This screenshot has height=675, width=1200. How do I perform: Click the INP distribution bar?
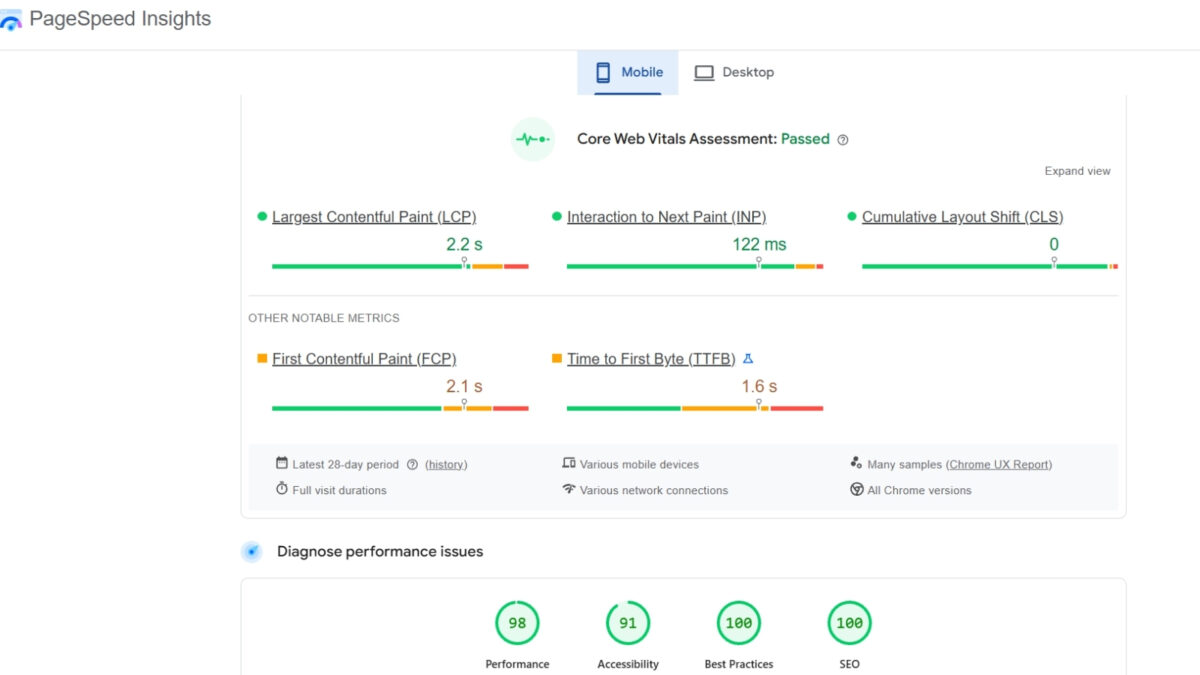click(695, 266)
